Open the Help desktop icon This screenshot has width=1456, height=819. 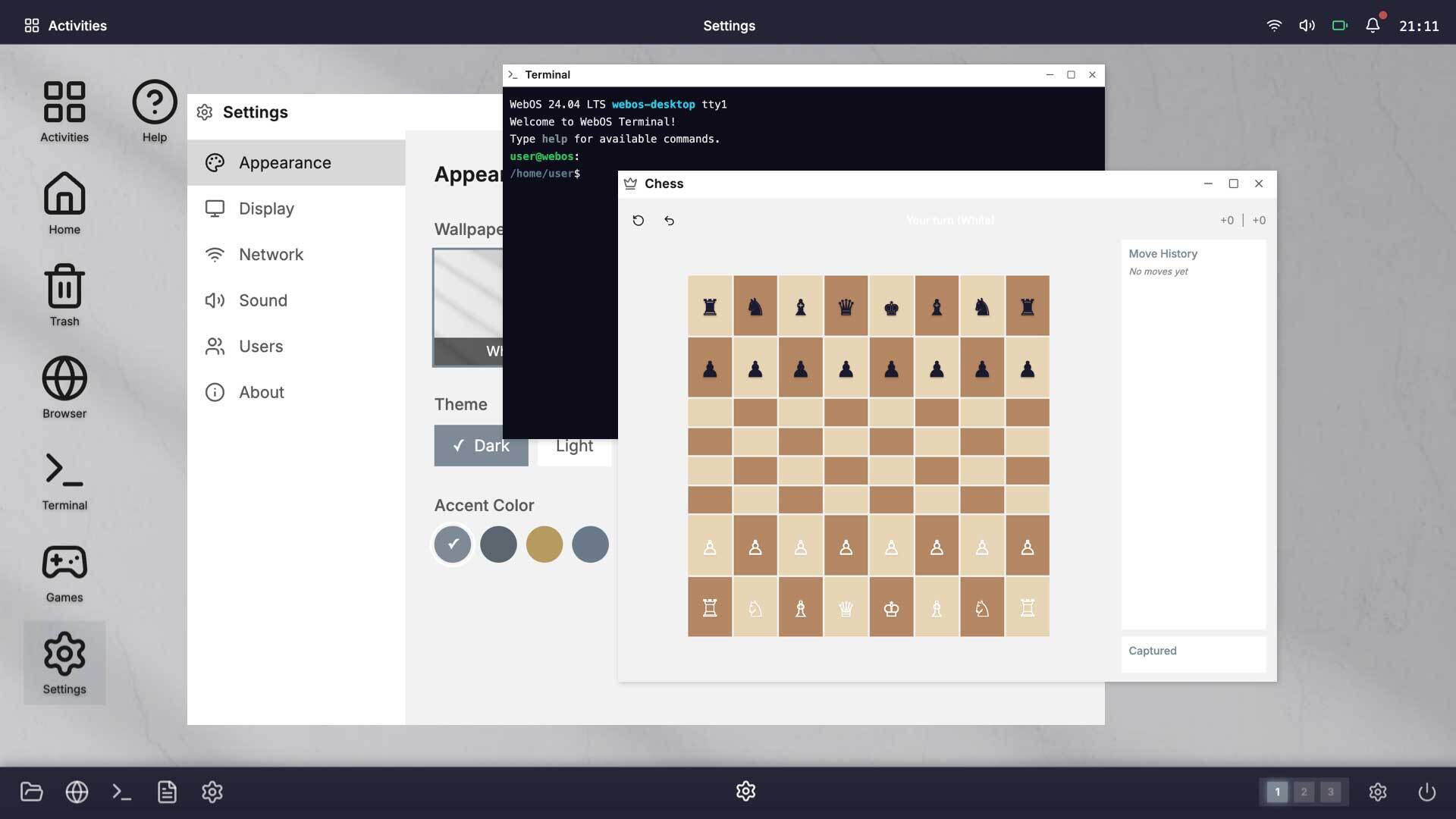click(x=155, y=111)
